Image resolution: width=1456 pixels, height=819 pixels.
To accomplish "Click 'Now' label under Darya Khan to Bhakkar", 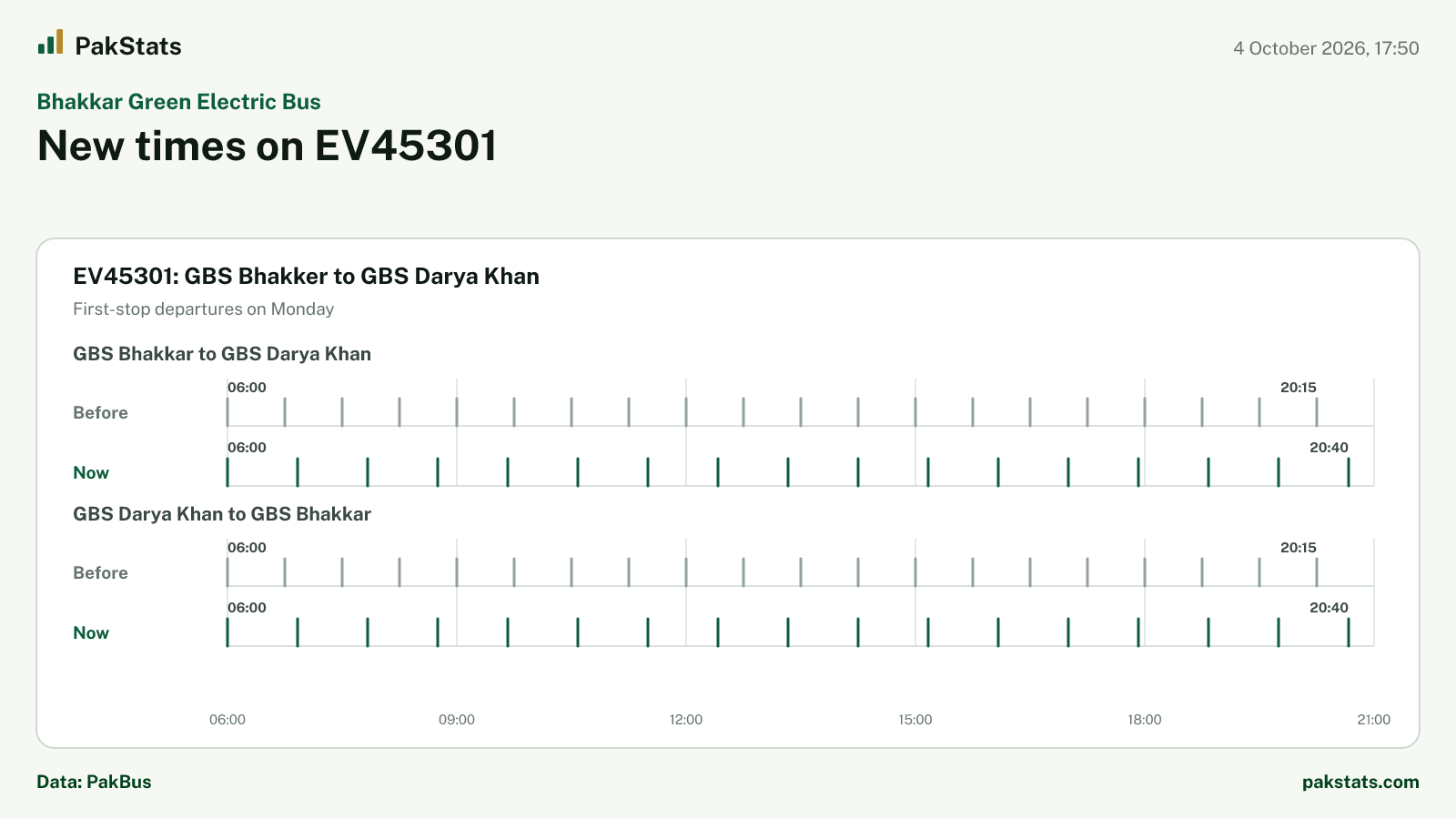I will pyautogui.click(x=91, y=633).
